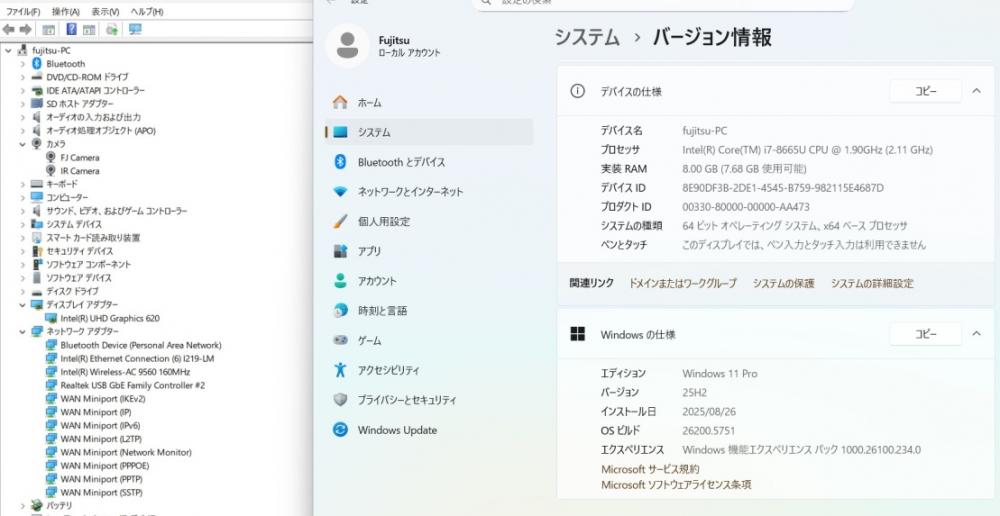Select Realtek USB GbE Family Controller #2
Viewport: 1000px width, 516px height.
[132, 385]
